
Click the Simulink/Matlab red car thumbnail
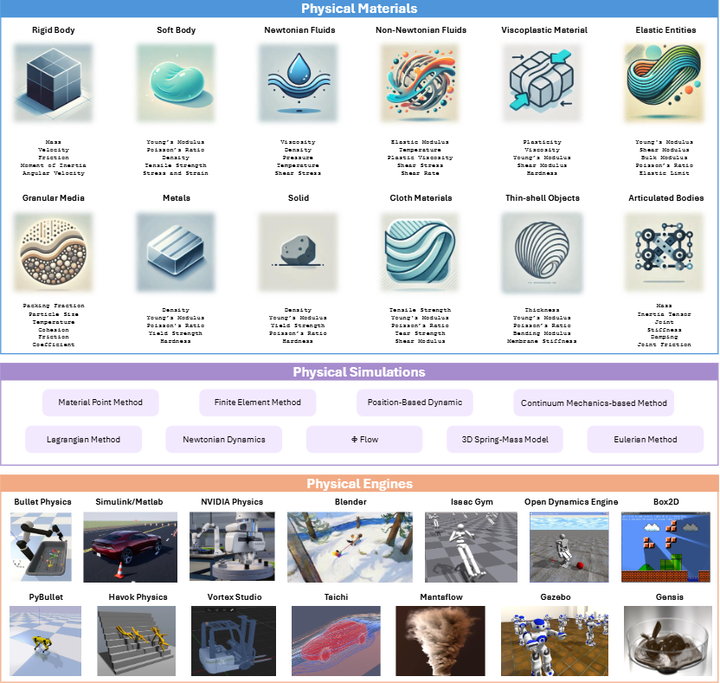[130, 547]
